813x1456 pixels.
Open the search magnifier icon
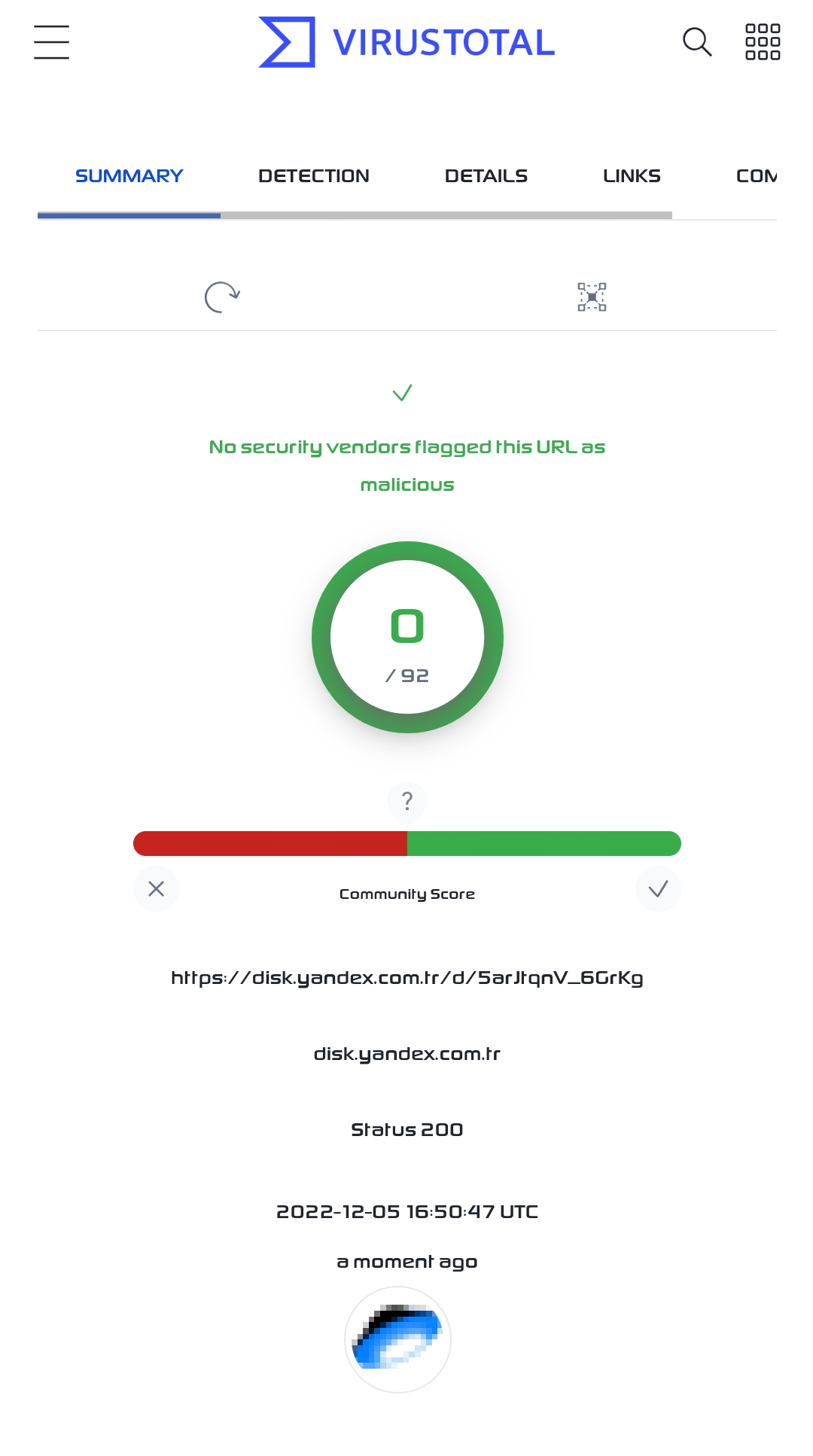[x=697, y=42]
